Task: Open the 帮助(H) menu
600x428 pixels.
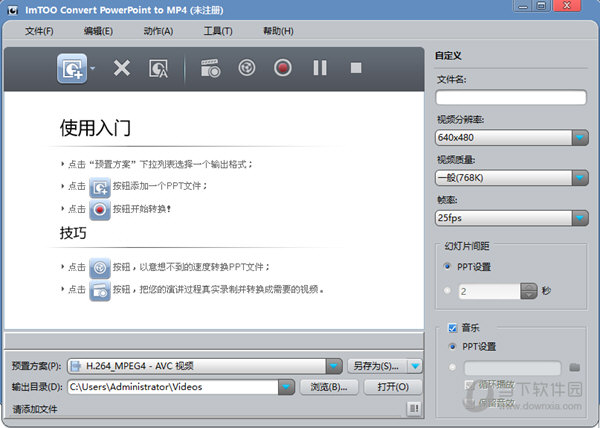Action: tap(278, 31)
